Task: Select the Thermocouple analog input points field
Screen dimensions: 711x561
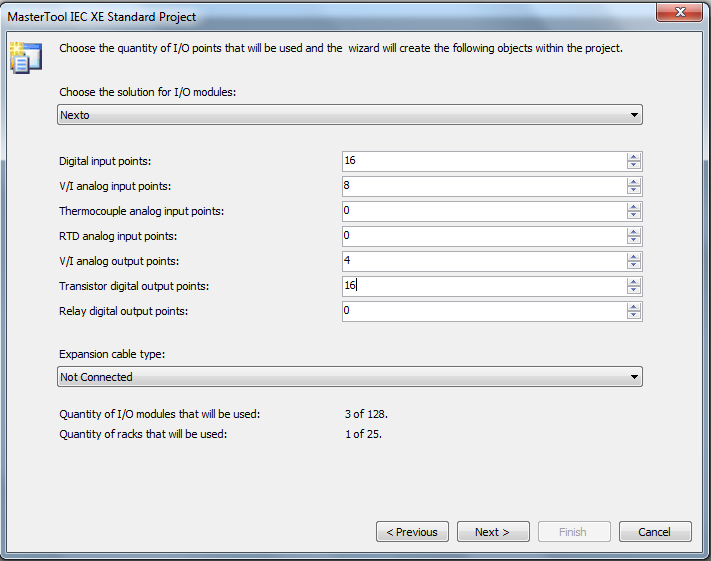Action: [x=484, y=211]
